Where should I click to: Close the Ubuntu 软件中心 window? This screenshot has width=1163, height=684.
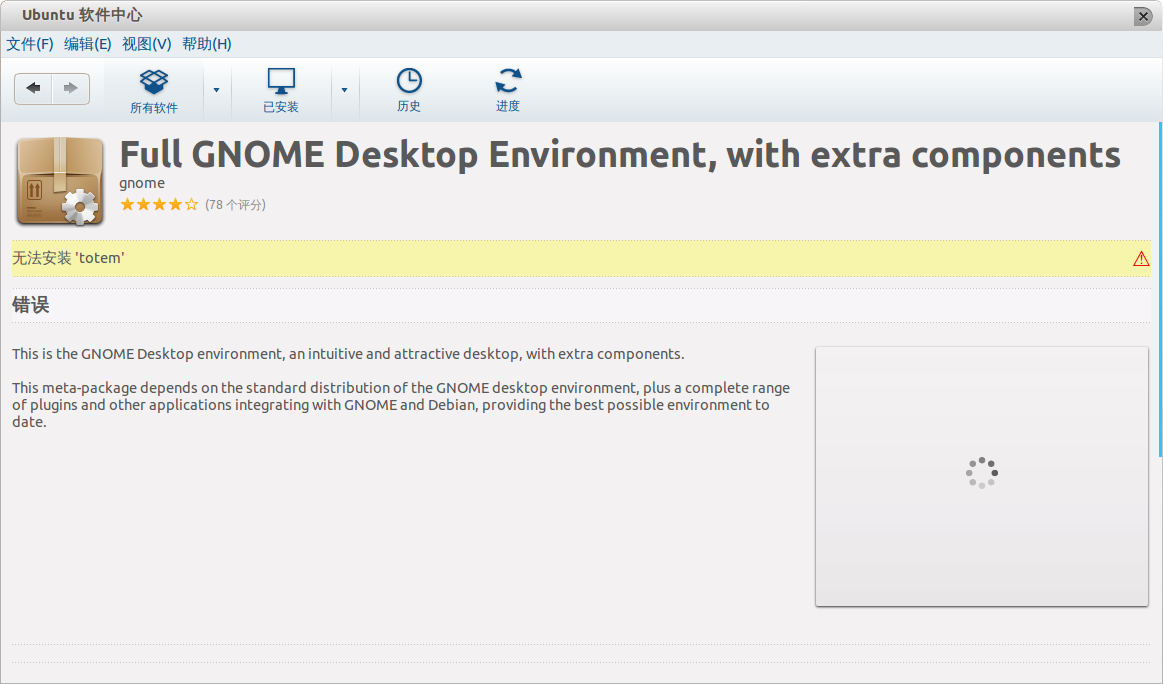[x=1143, y=16]
